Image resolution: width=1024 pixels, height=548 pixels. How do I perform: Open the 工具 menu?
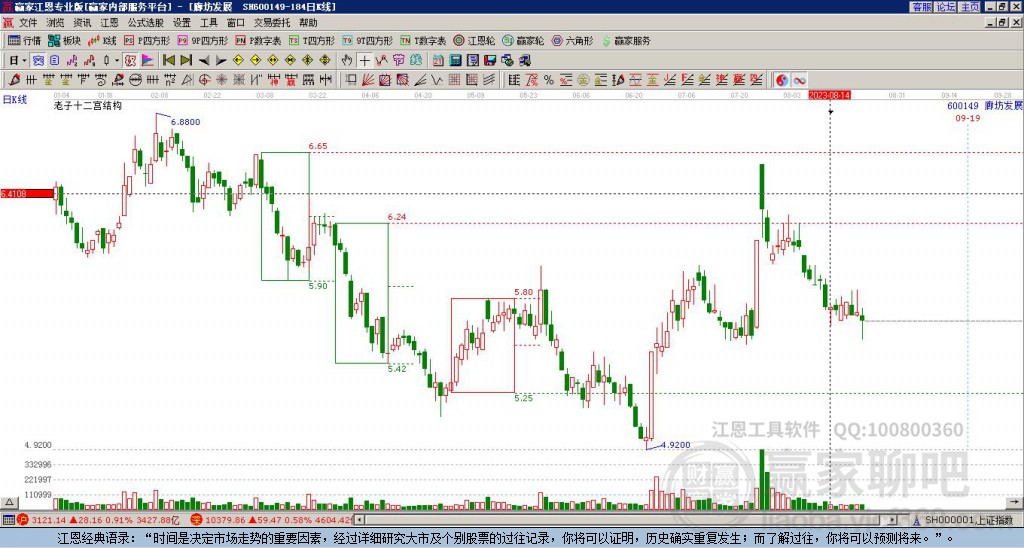[209, 23]
